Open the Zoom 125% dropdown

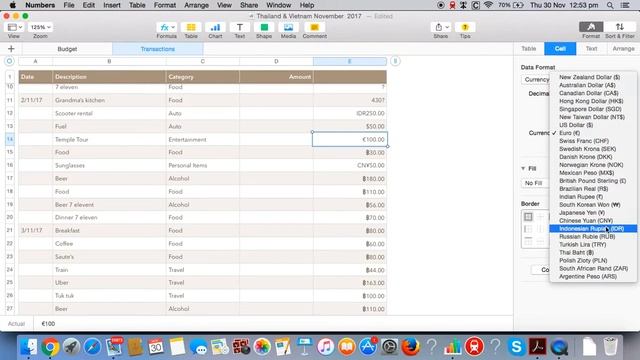[40, 27]
